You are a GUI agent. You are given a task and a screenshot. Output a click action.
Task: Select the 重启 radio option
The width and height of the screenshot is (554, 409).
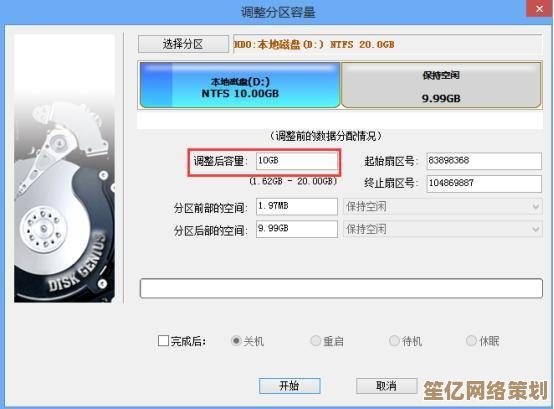click(x=315, y=341)
